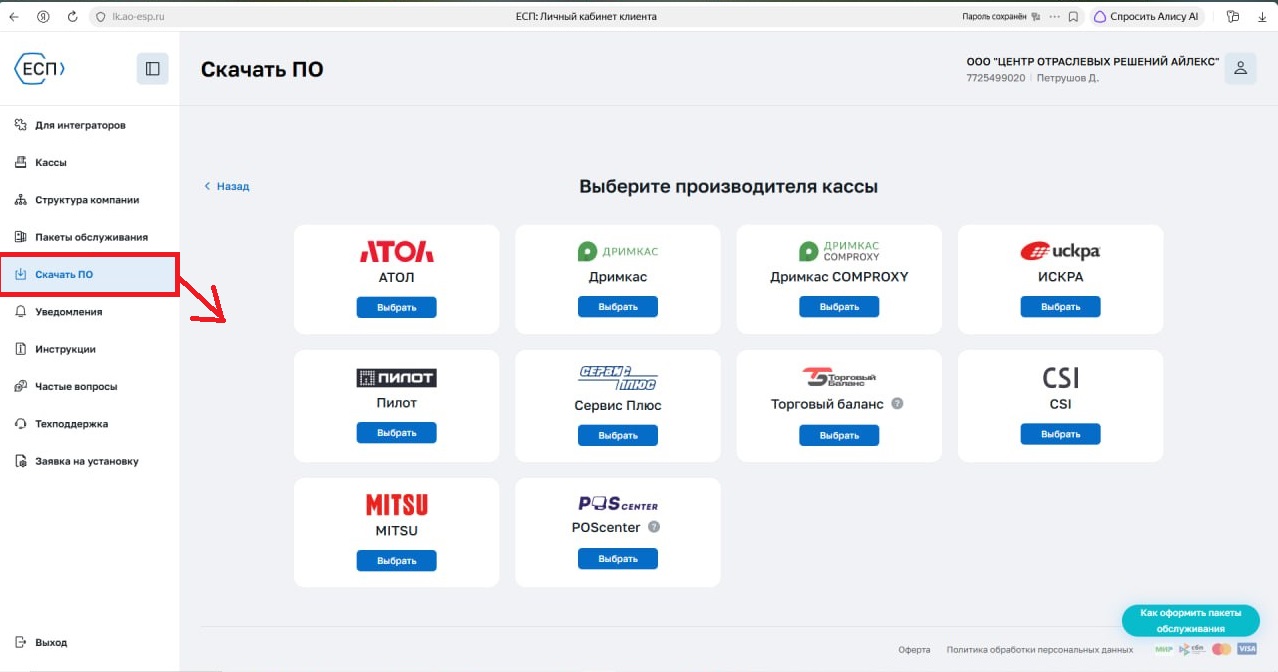
Task: Choose Пилот with Выбрать button
Action: [x=396, y=433]
